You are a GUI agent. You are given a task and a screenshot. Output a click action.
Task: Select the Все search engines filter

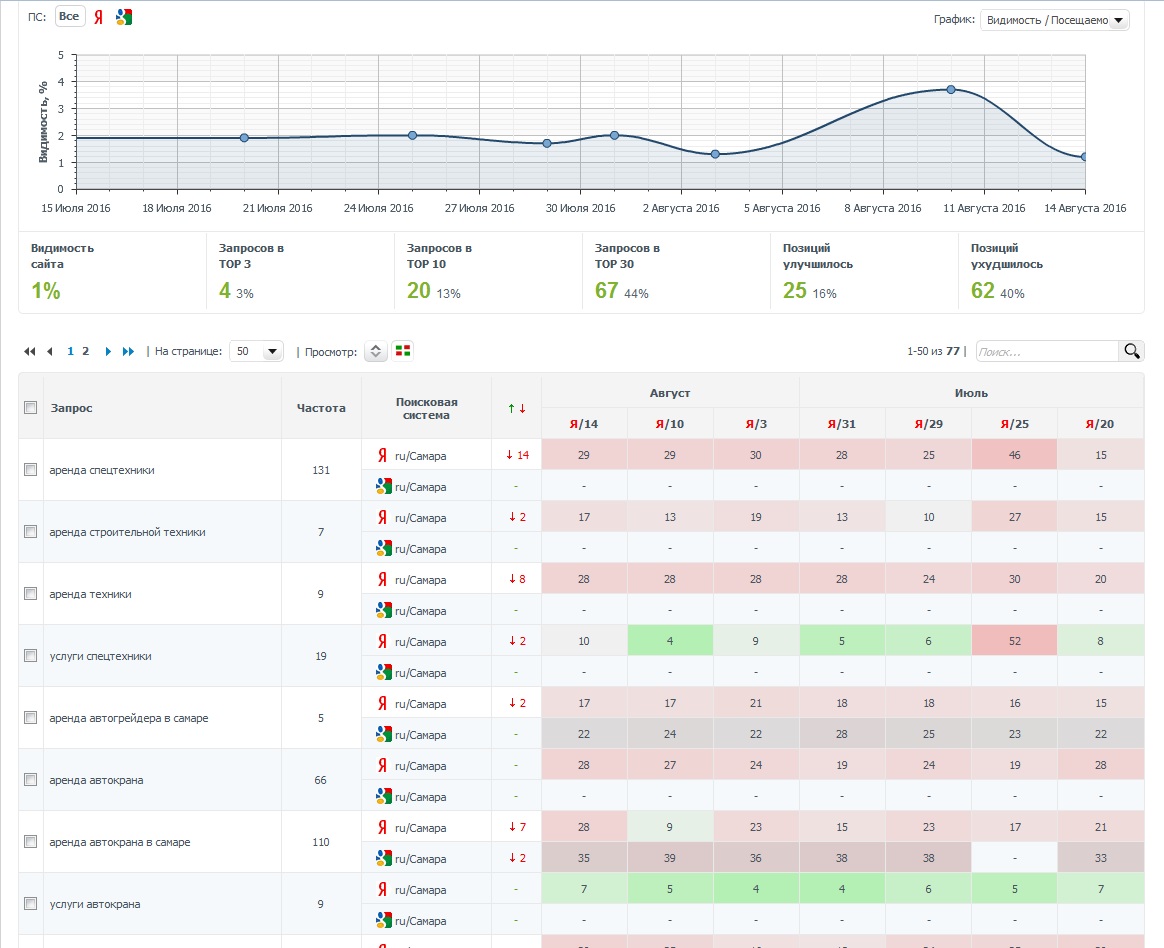point(69,16)
